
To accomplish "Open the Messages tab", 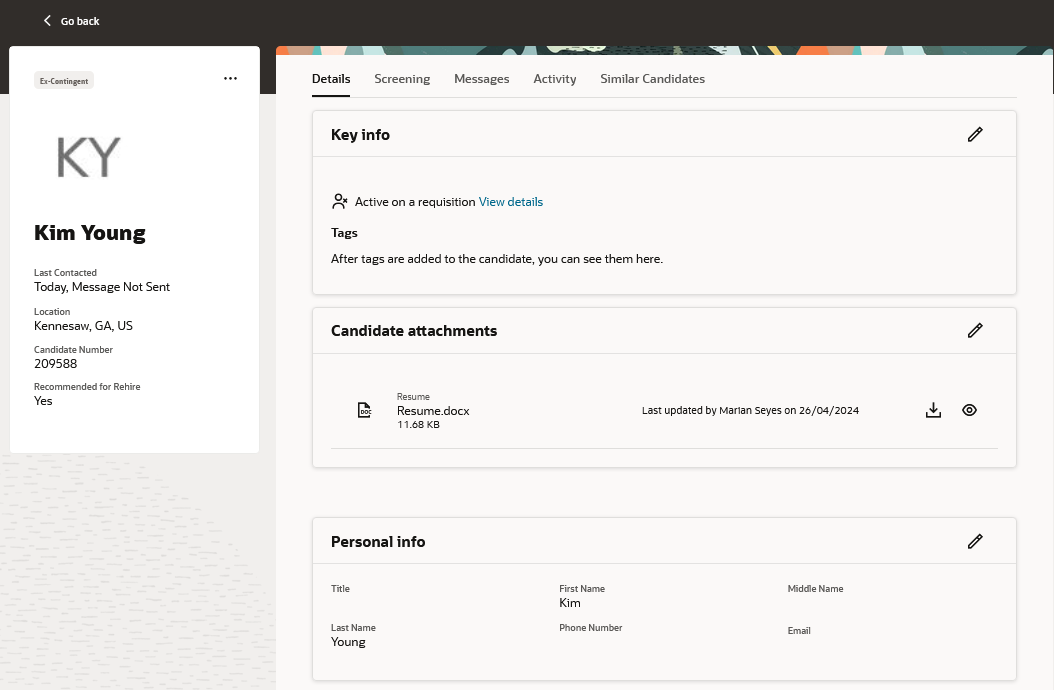I will pyautogui.click(x=481, y=79).
